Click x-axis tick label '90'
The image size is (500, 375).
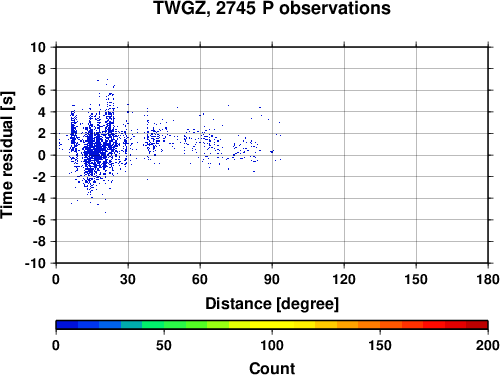pos(272,279)
